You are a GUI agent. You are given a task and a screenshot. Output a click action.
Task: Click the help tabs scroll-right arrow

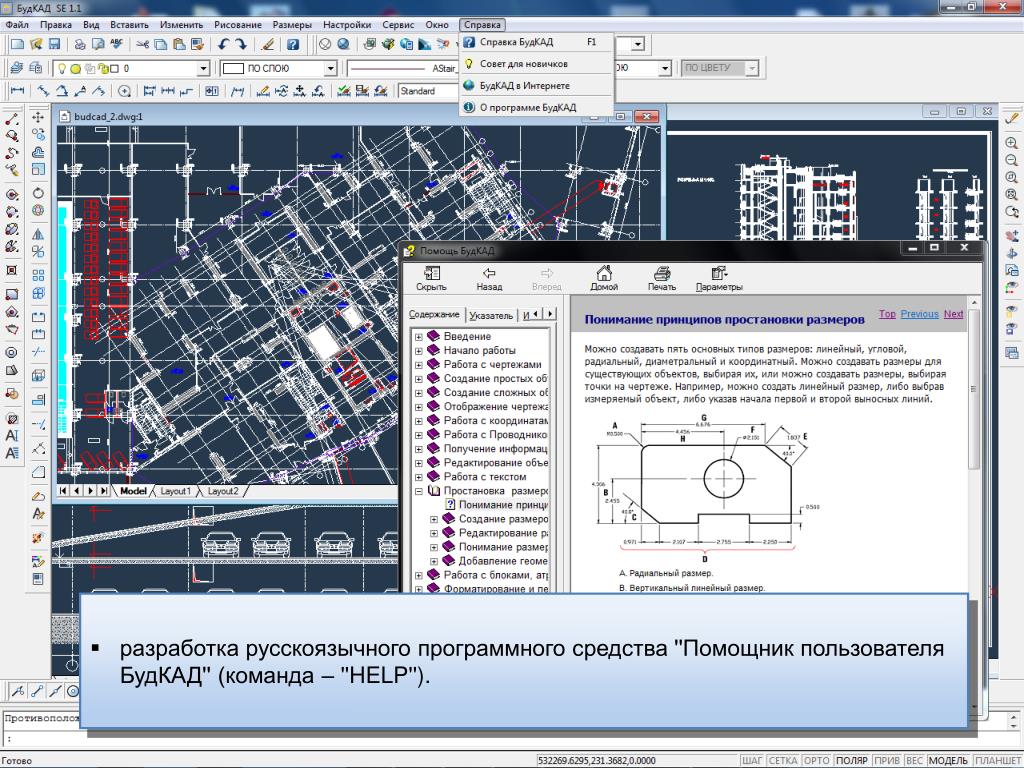coord(551,314)
